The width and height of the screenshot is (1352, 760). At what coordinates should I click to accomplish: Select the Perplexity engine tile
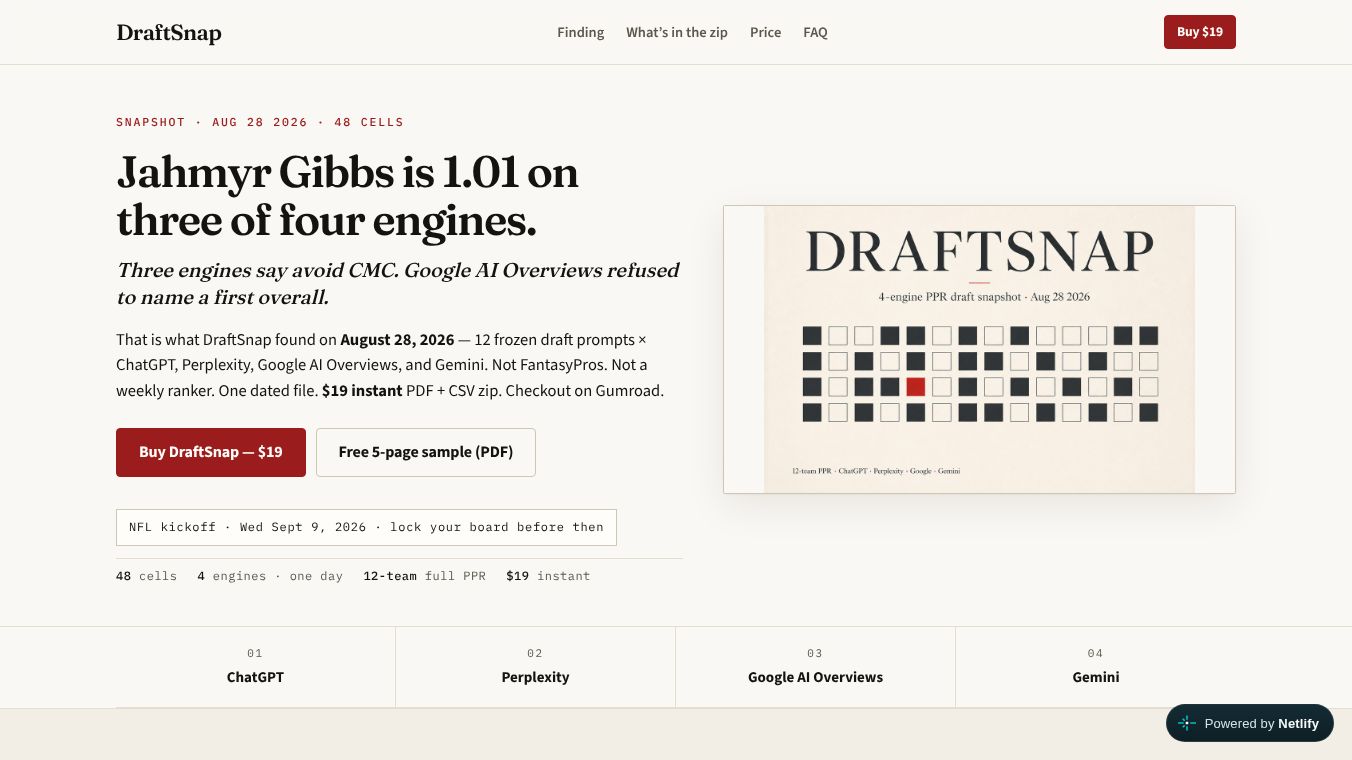pos(535,667)
